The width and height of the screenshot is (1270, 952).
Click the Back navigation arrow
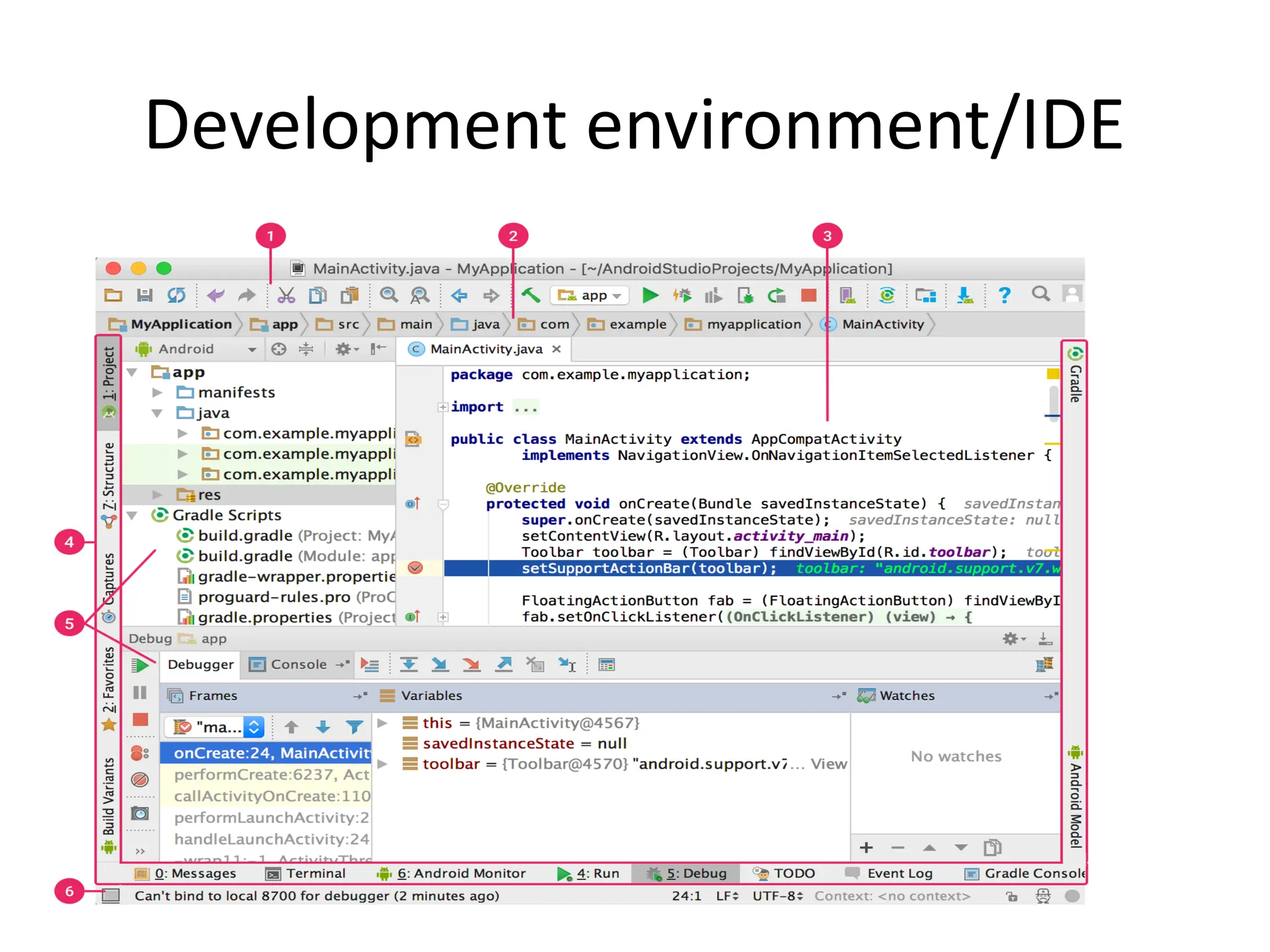click(x=459, y=296)
